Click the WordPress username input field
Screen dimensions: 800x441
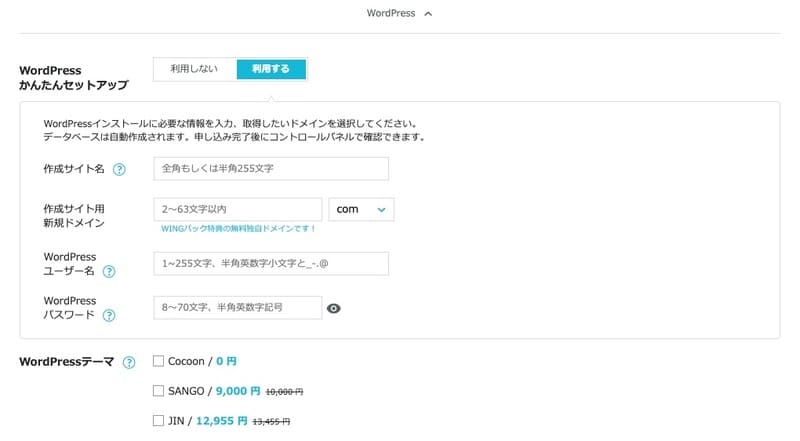pyautogui.click(x=271, y=263)
